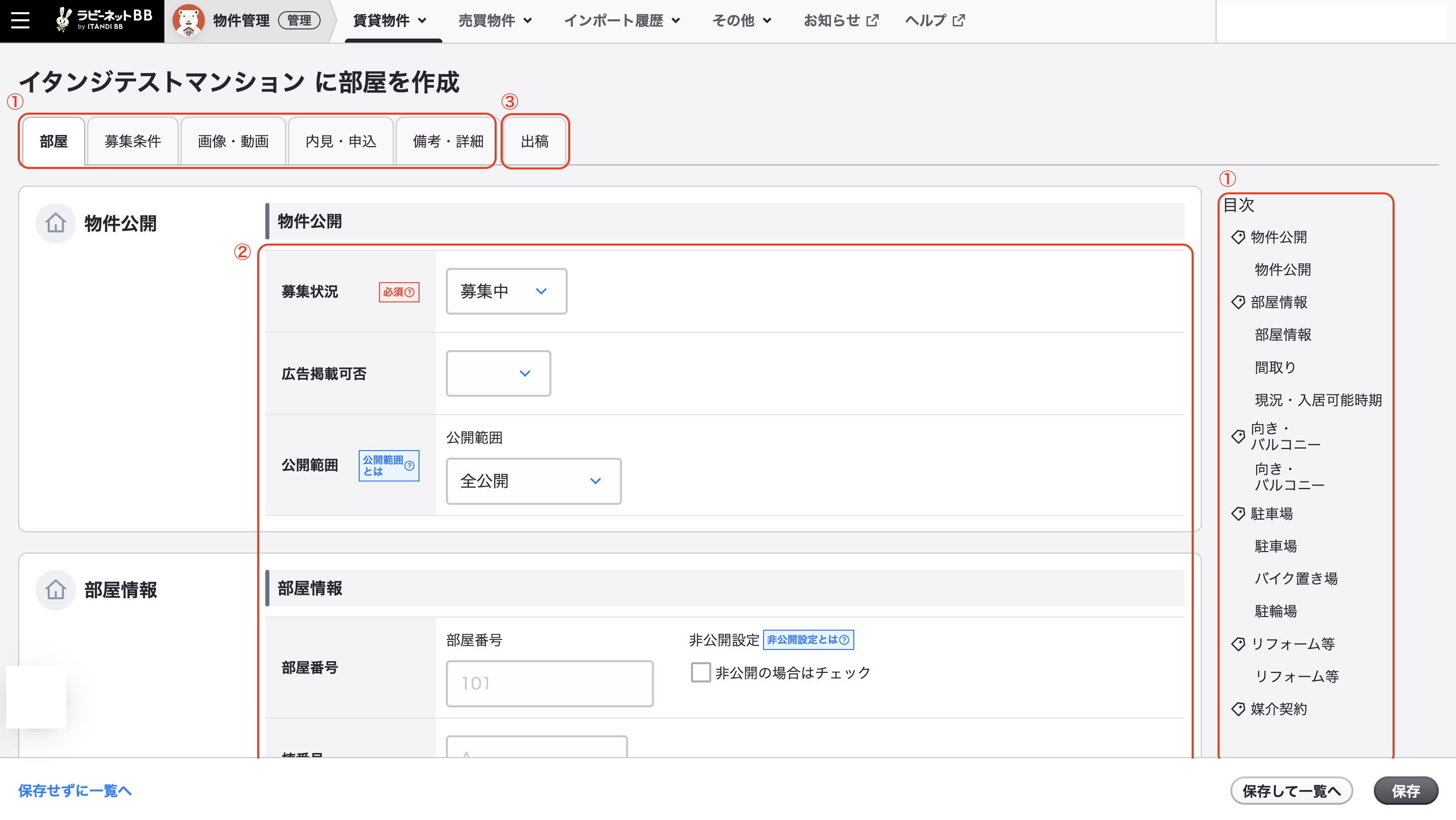
Task: Click ヘルプ link text
Action: coord(925,20)
